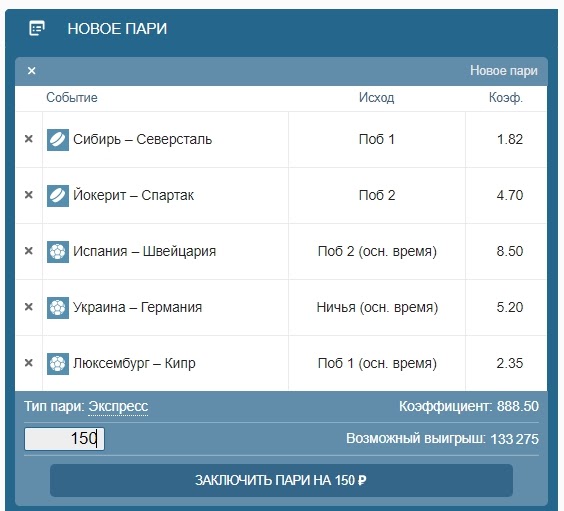Click hockey puck icon for Йокерит – Спартак
The image size is (564, 511).
[x=58, y=196]
